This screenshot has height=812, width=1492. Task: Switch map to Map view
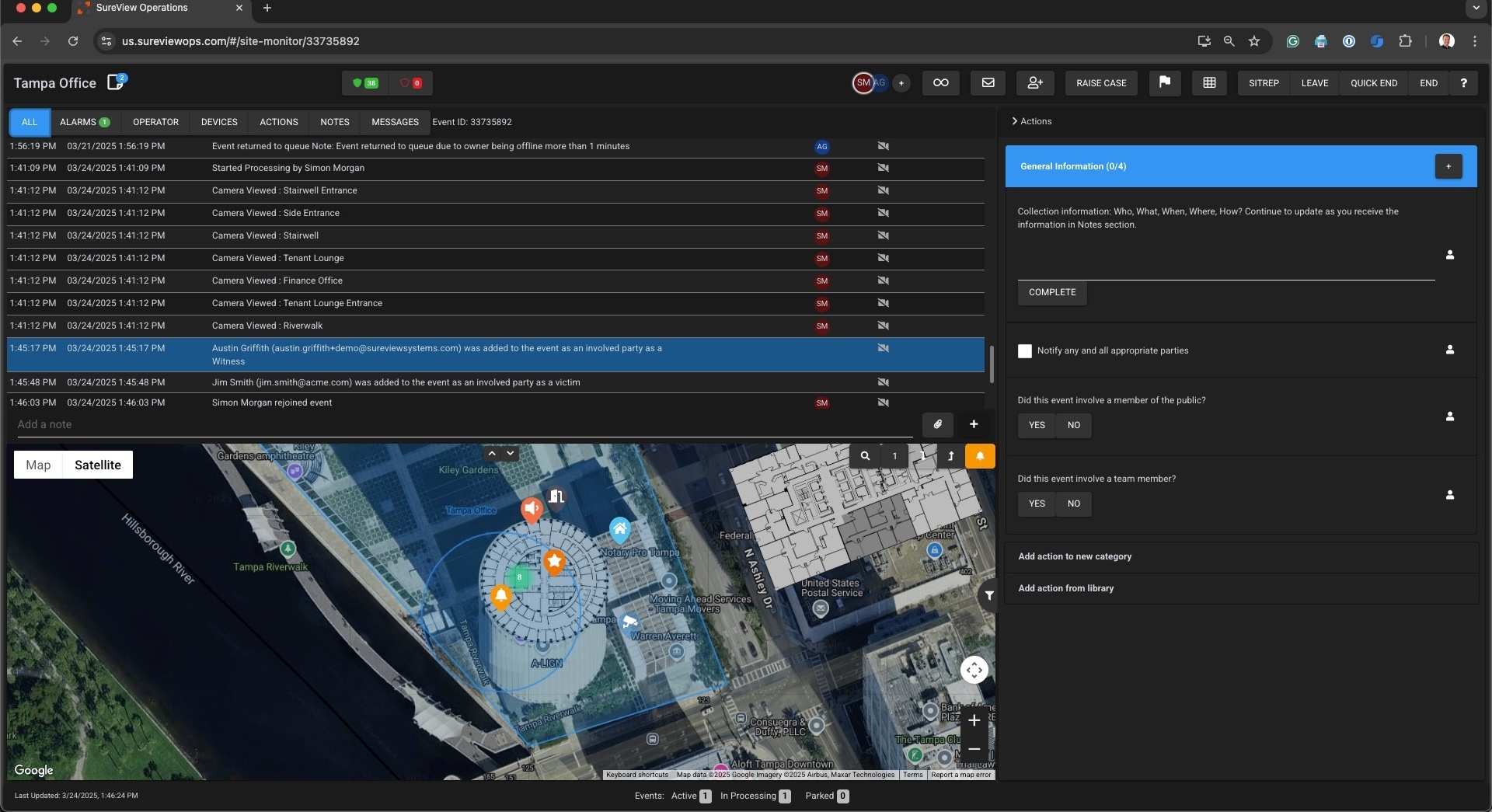(x=38, y=465)
